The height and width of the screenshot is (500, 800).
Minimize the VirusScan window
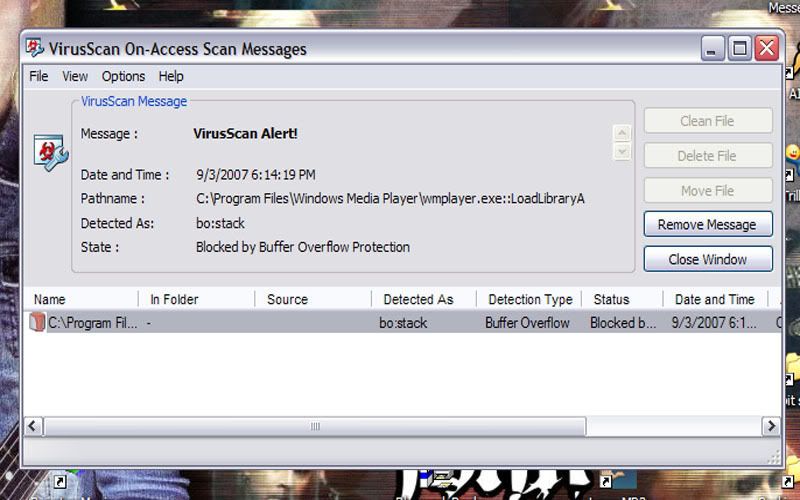point(712,48)
